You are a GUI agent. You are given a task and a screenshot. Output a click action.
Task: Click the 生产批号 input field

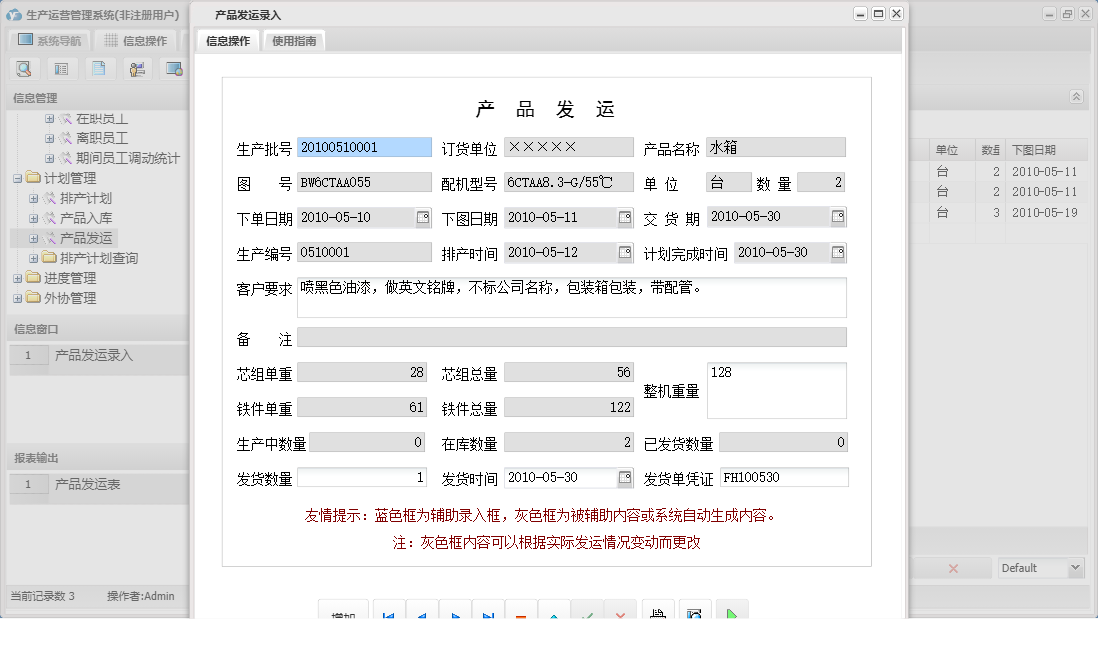coord(363,147)
